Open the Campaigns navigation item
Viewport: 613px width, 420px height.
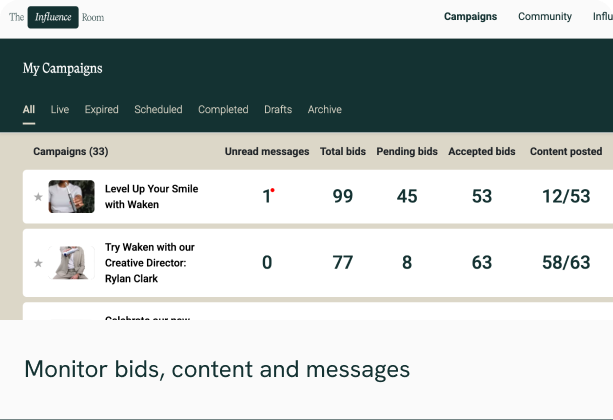point(470,17)
